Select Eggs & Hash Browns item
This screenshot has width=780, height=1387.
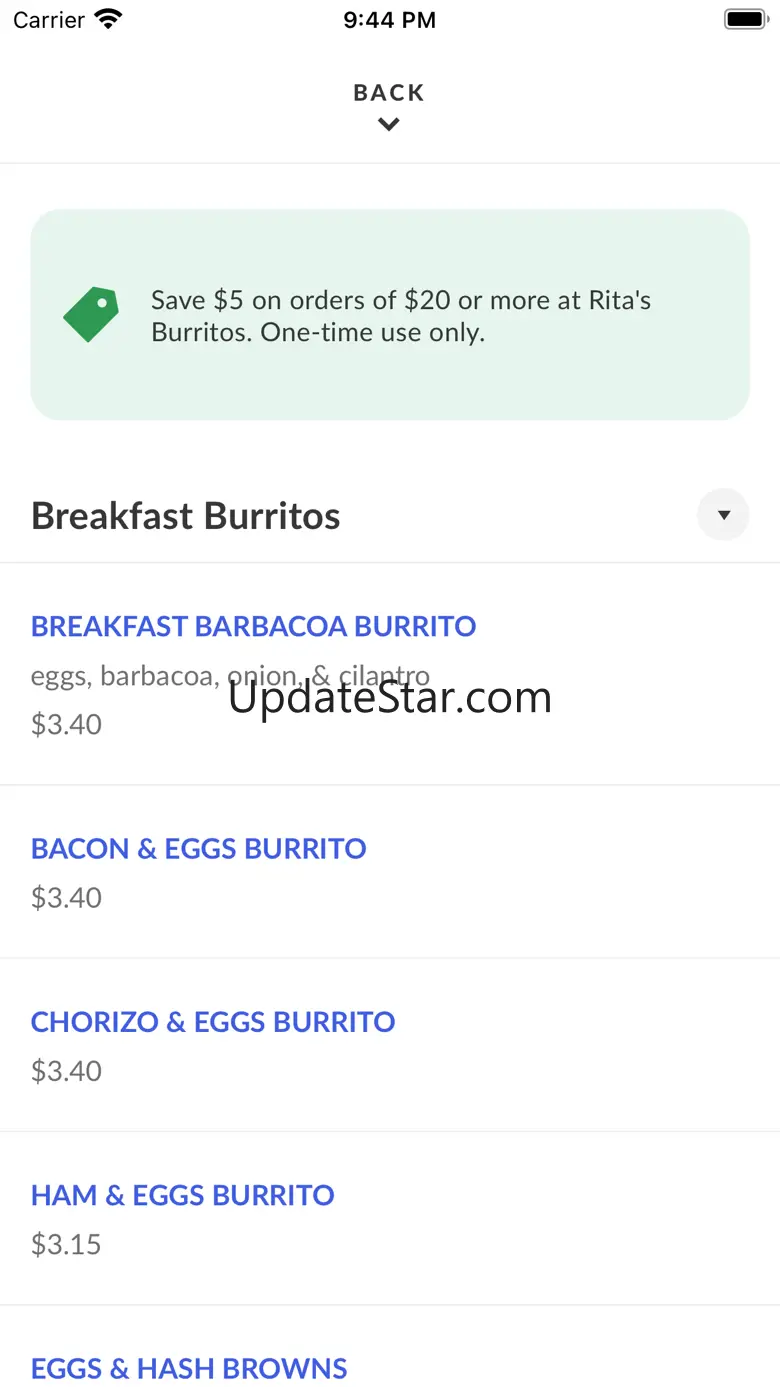tap(189, 1368)
